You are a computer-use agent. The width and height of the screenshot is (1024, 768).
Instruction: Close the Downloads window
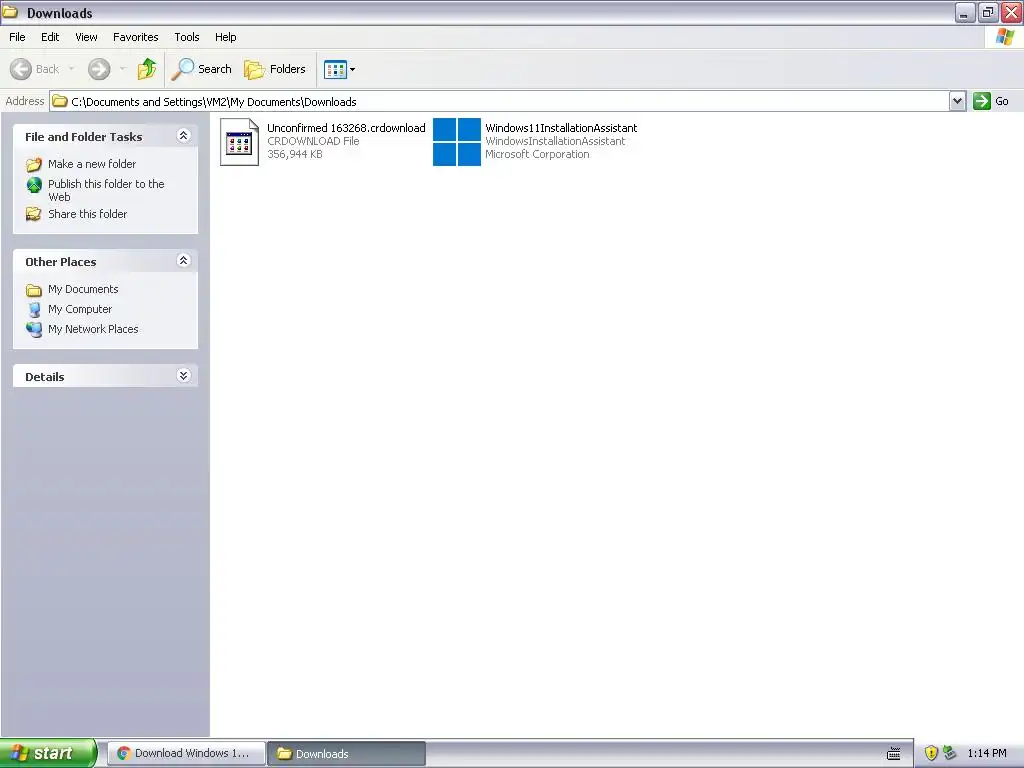click(x=1012, y=12)
